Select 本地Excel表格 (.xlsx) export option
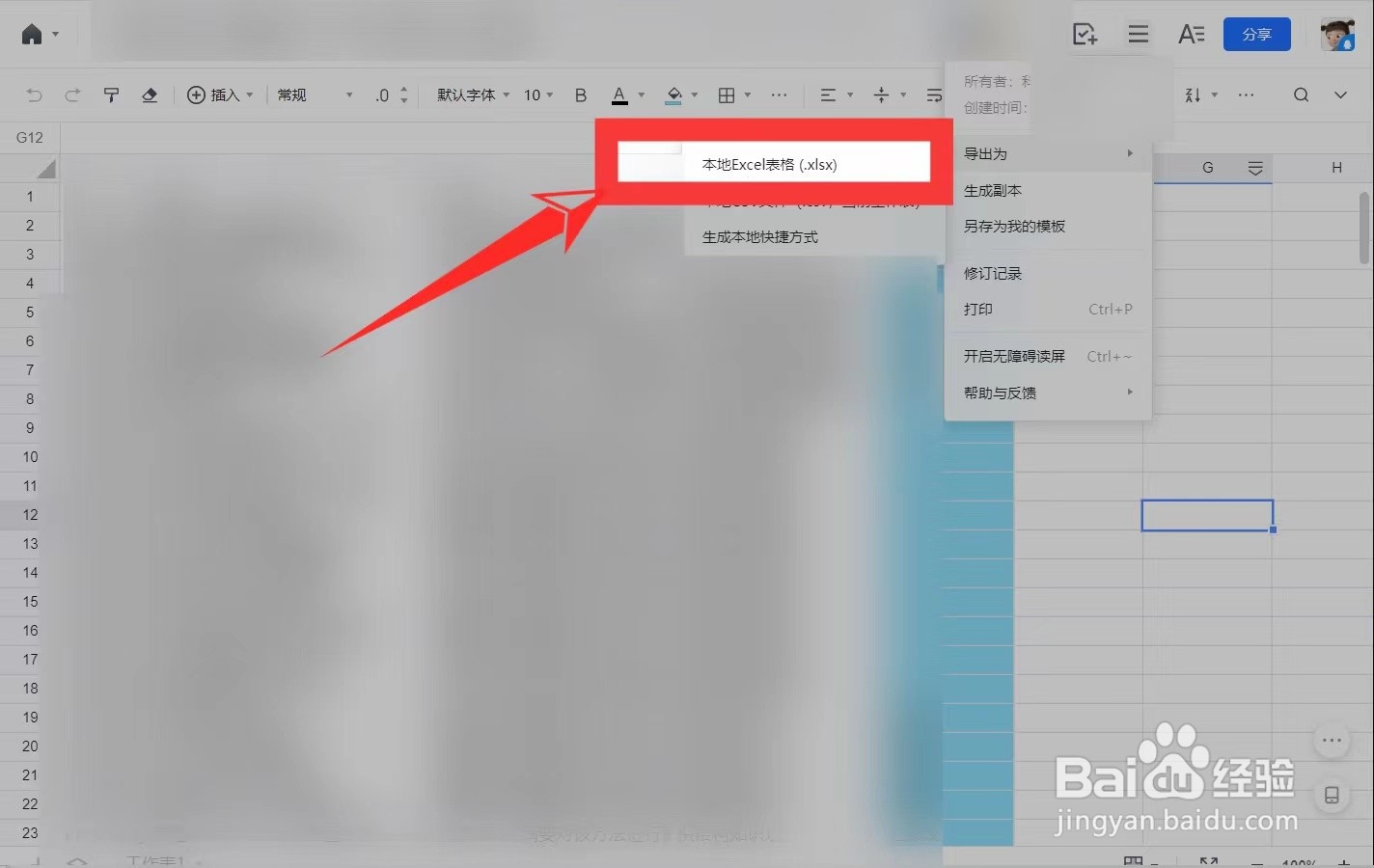This screenshot has width=1374, height=868. tap(768, 163)
